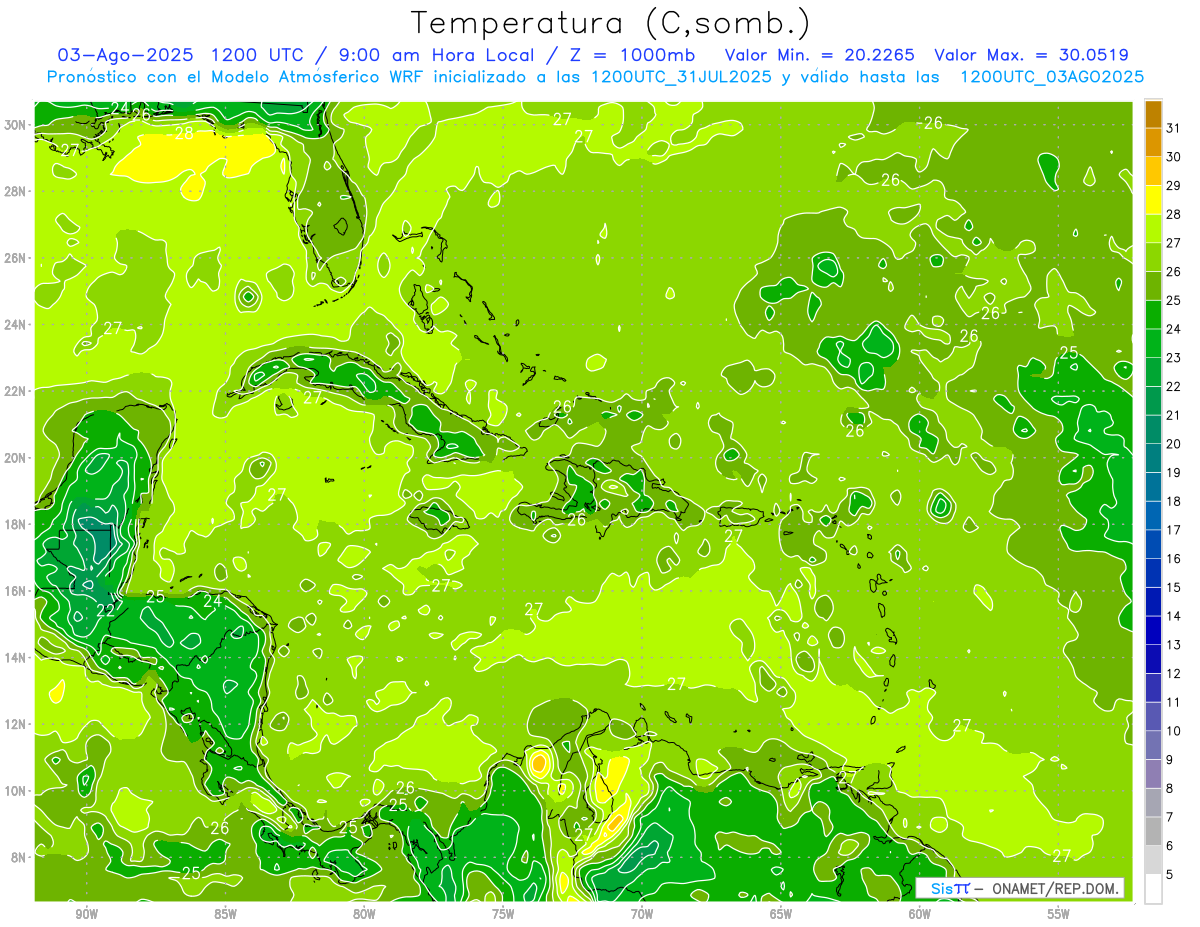1200x927 pixels.
Task: Click legend value 5
Action: 1170,875
